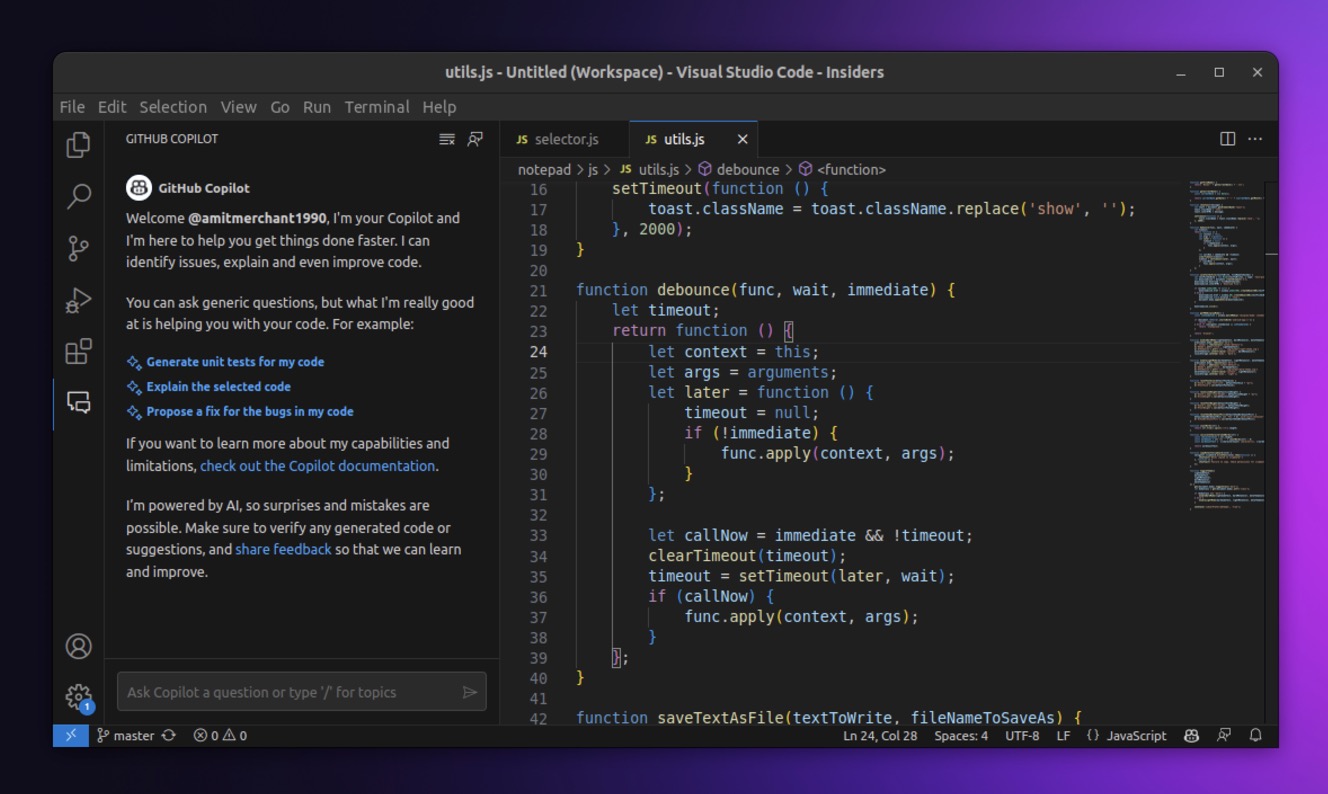Click line number 21 in the gutter
This screenshot has width=1328, height=794.
pyautogui.click(x=538, y=290)
